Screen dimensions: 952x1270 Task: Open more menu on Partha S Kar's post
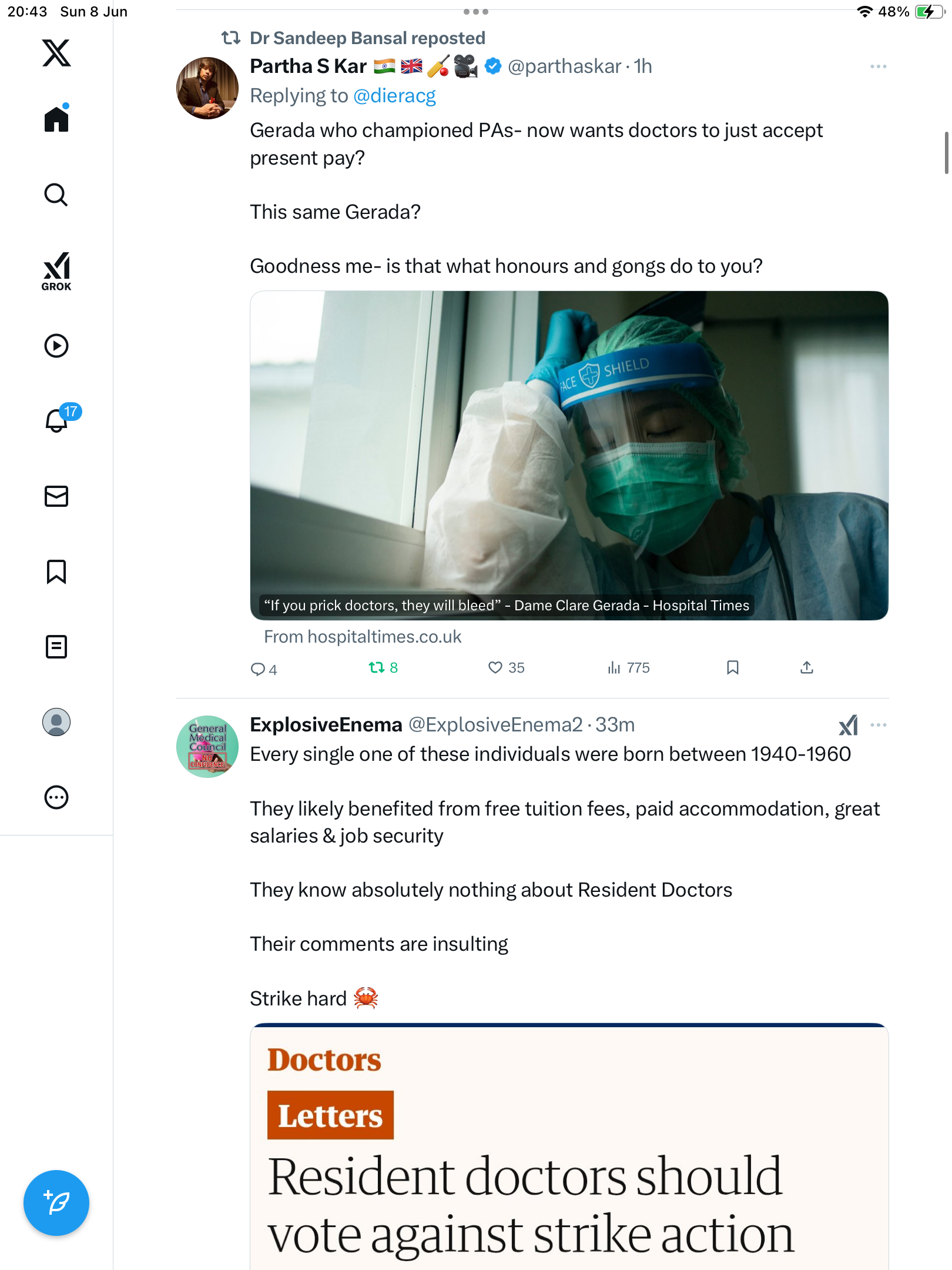[x=879, y=66]
